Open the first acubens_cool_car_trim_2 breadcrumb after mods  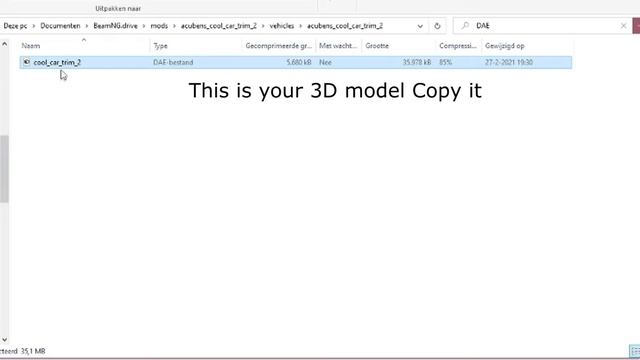[219, 26]
